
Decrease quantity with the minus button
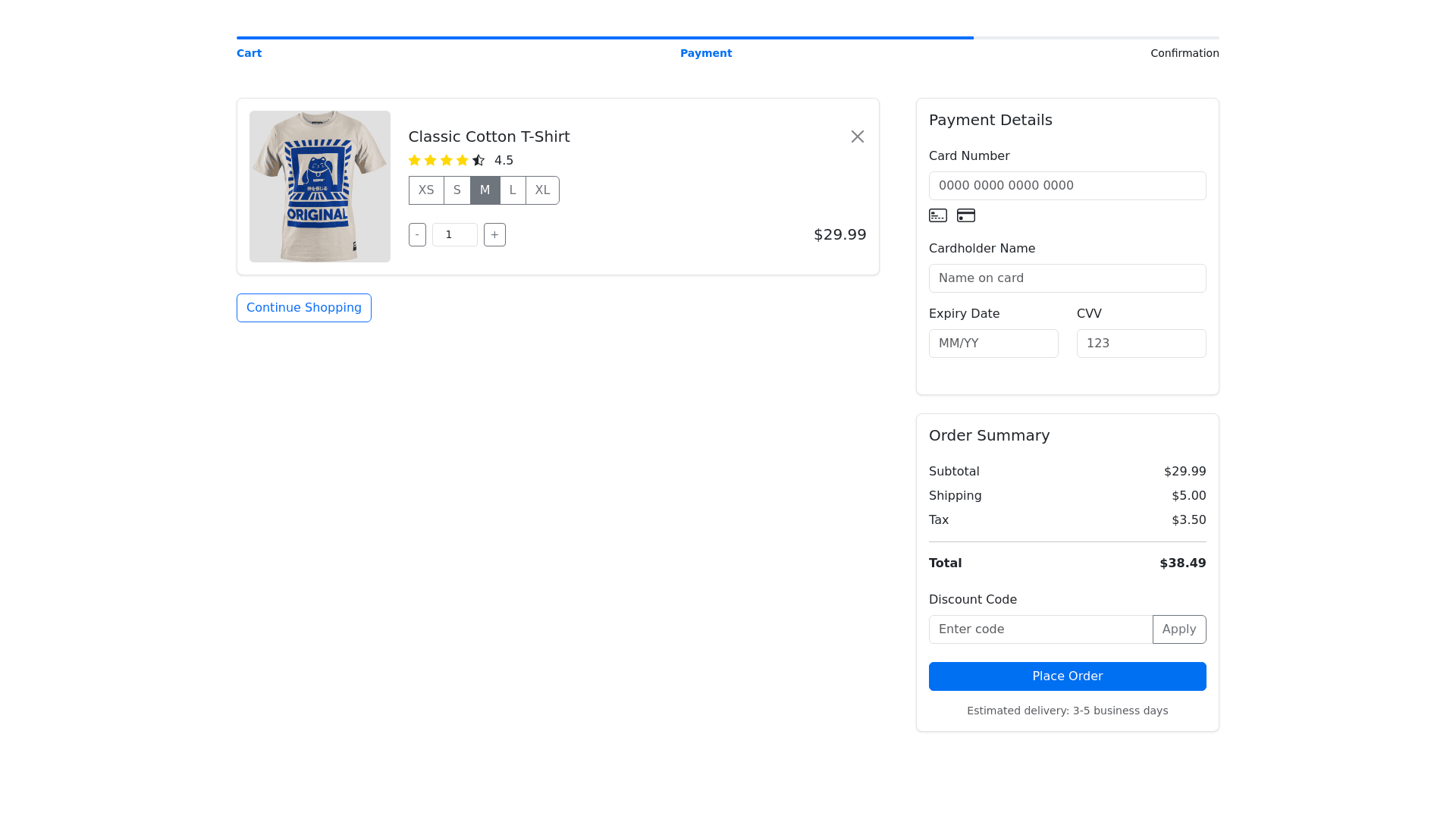click(x=417, y=235)
